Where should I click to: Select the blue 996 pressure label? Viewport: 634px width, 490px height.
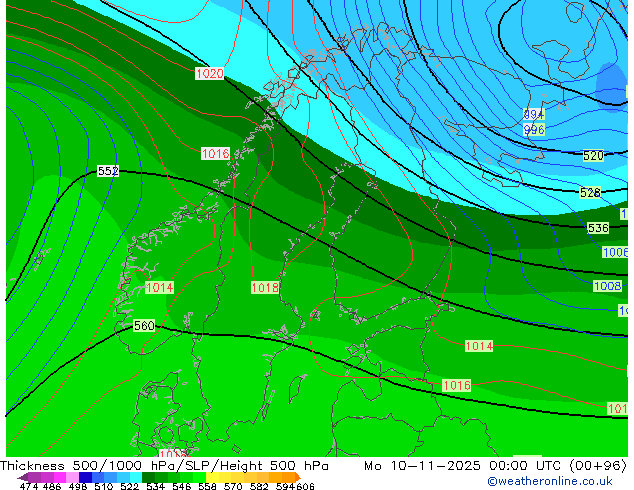coord(534,130)
